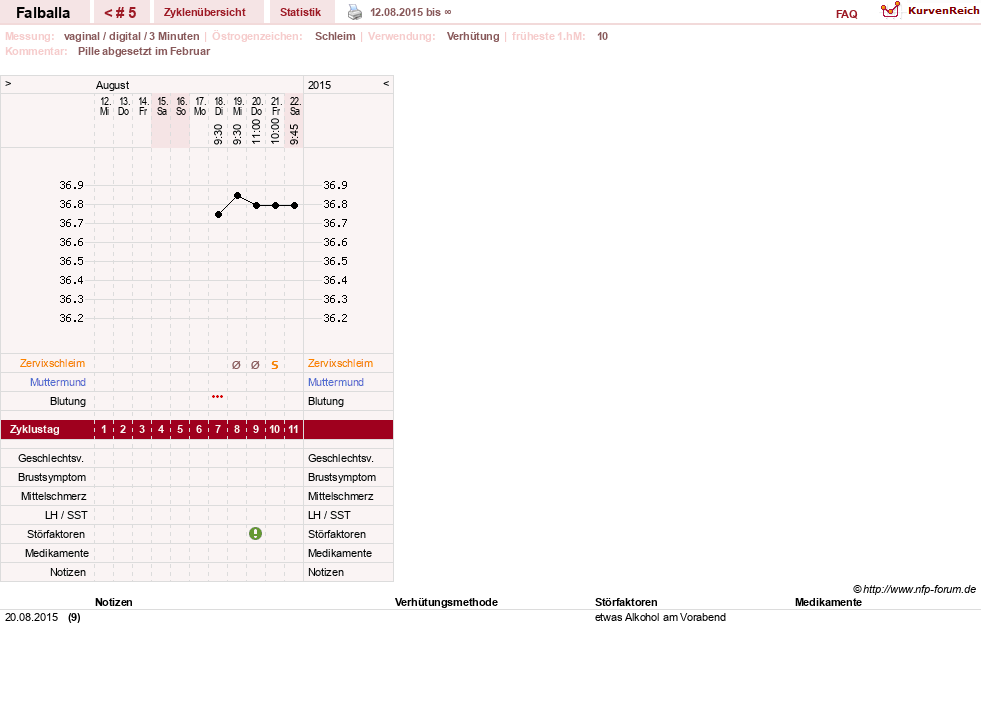981x721 pixels.
Task: Click the 9:45 measurement time
Action: (294, 134)
